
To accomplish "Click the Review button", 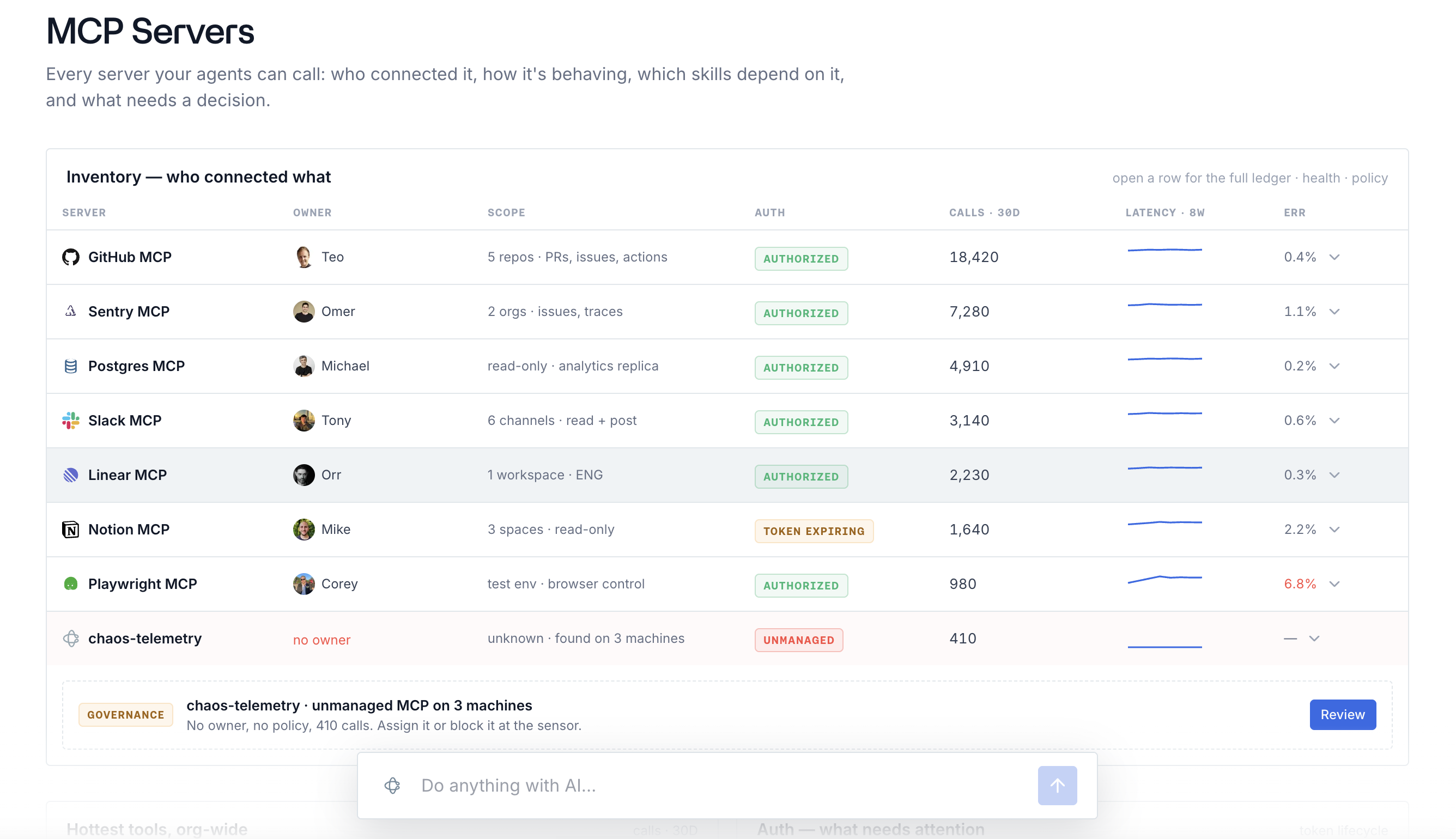I will [1343, 715].
